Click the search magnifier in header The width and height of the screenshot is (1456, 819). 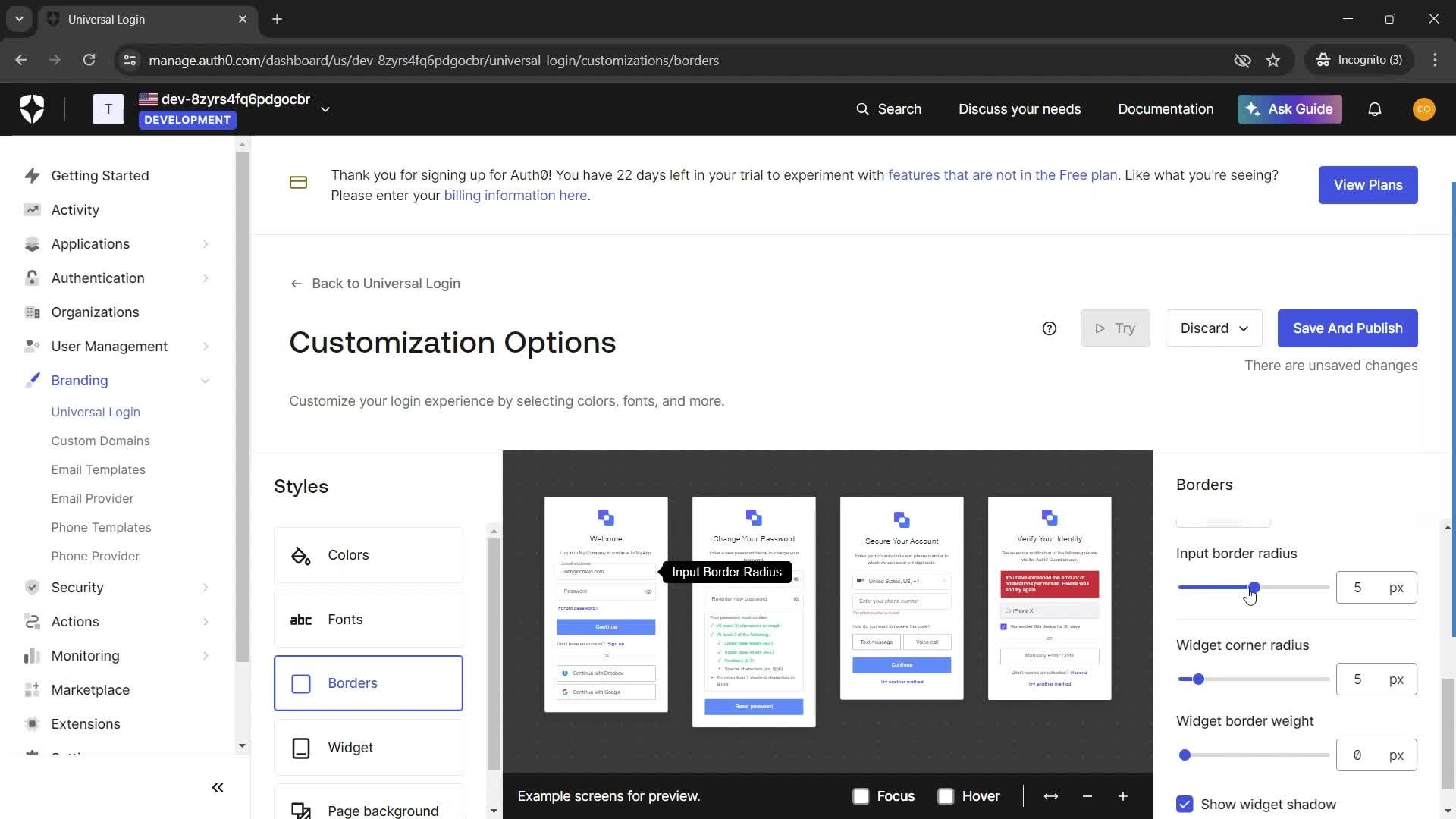(862, 109)
